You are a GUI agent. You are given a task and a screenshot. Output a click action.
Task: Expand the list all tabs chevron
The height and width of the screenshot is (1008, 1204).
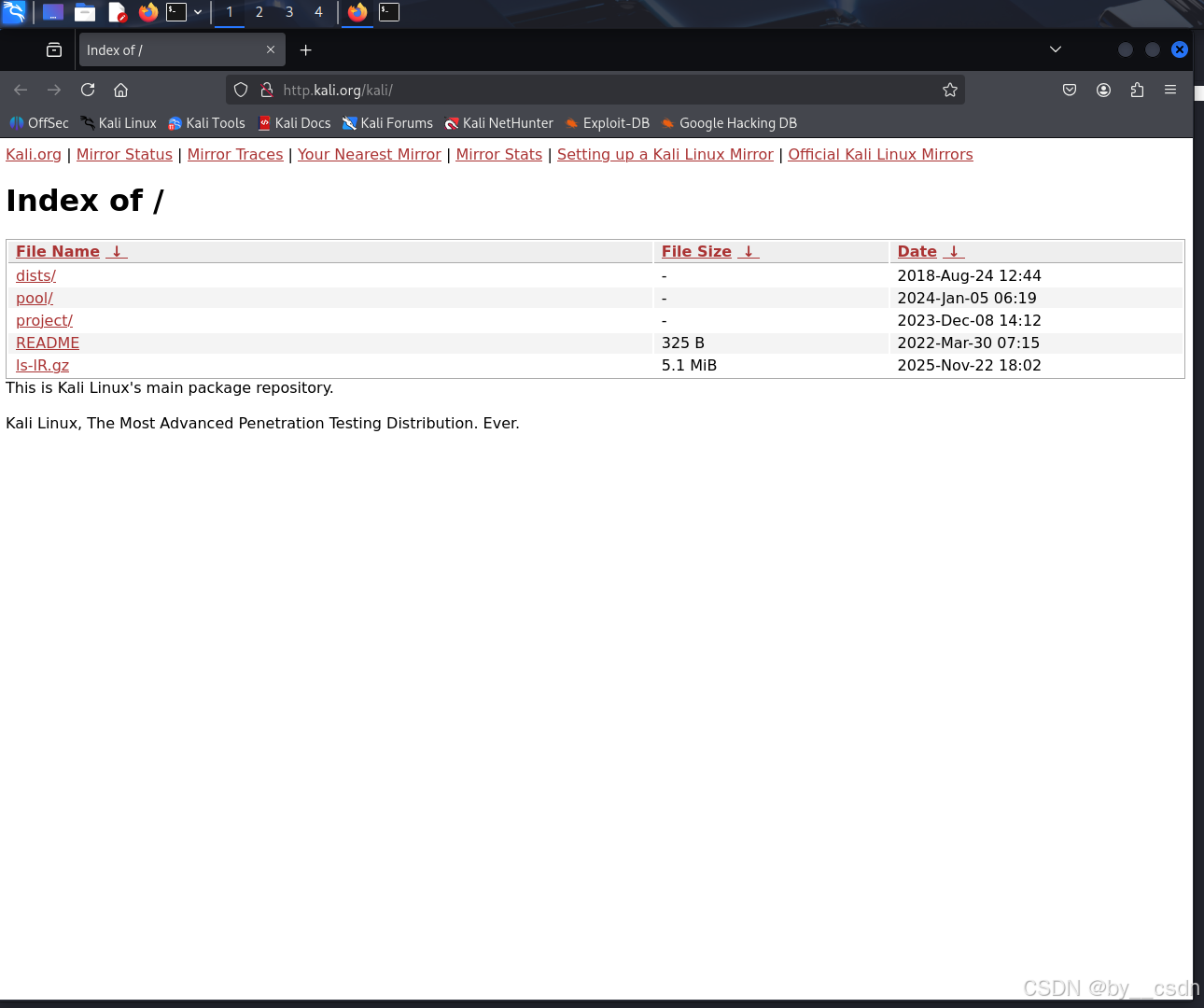point(1056,49)
